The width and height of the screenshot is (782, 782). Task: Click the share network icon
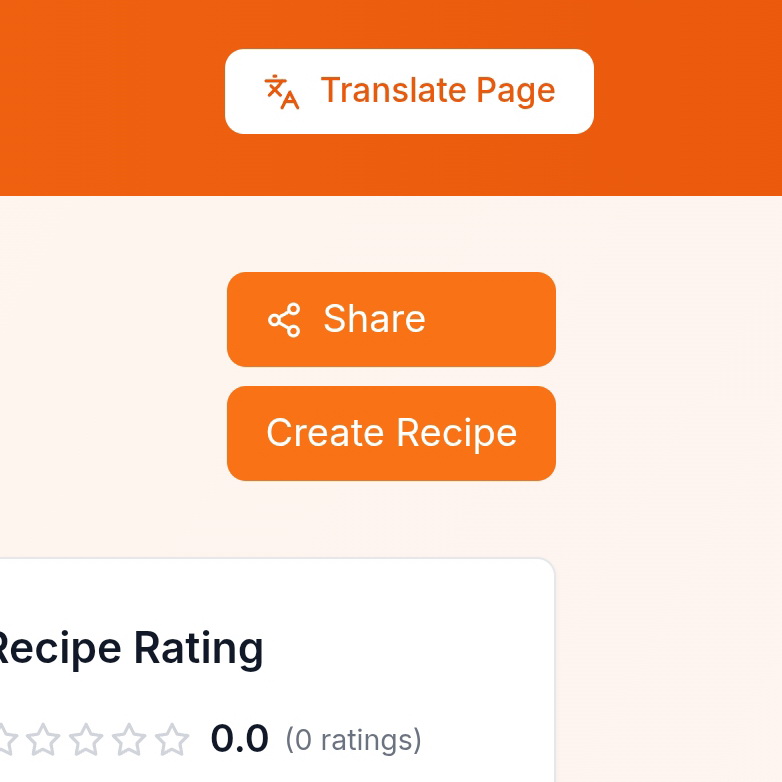[x=284, y=320]
